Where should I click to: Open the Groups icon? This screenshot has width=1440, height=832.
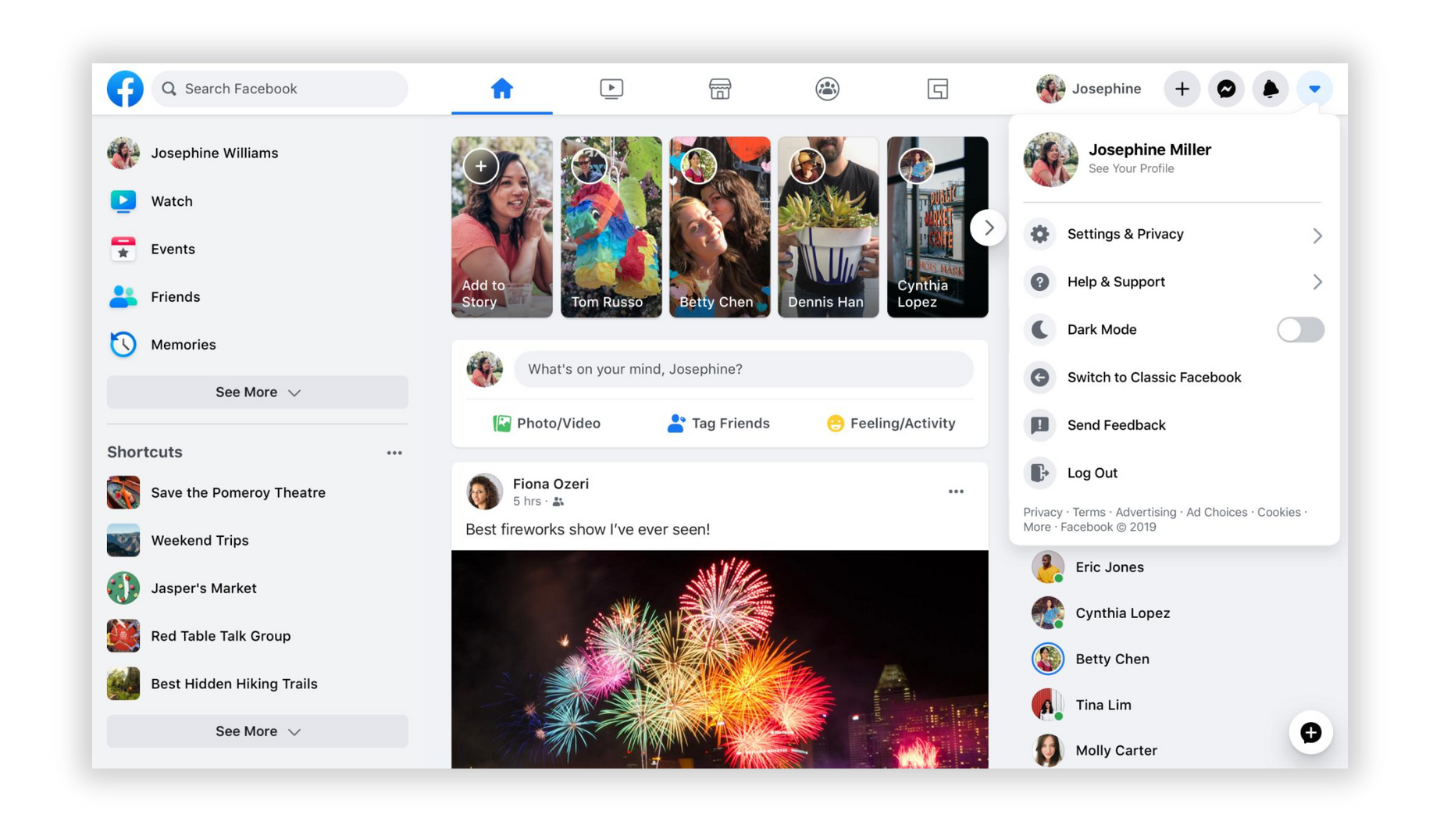click(827, 88)
